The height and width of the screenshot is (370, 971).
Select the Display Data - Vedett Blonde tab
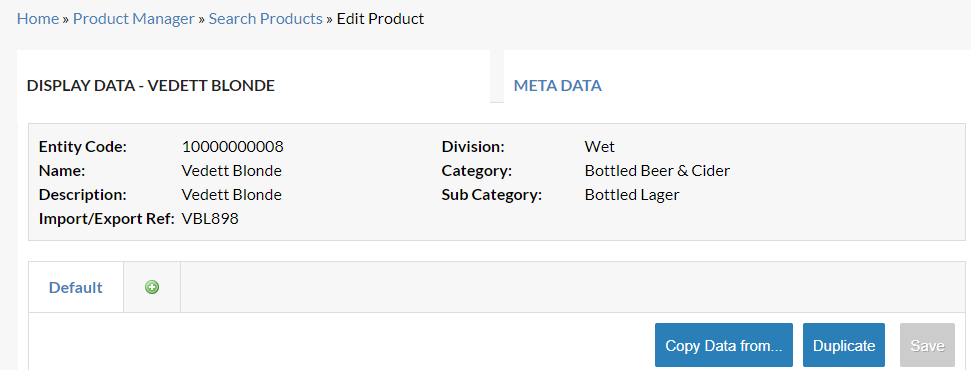point(151,86)
